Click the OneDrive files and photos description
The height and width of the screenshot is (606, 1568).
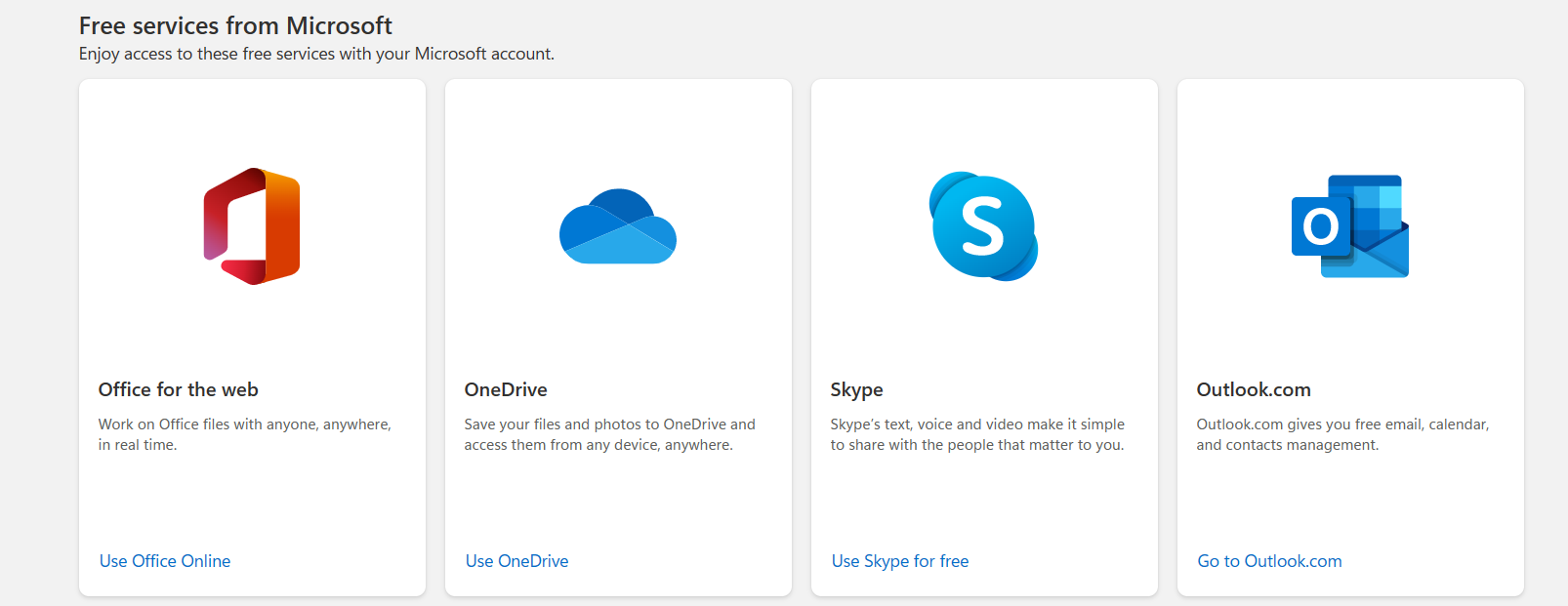click(x=609, y=434)
